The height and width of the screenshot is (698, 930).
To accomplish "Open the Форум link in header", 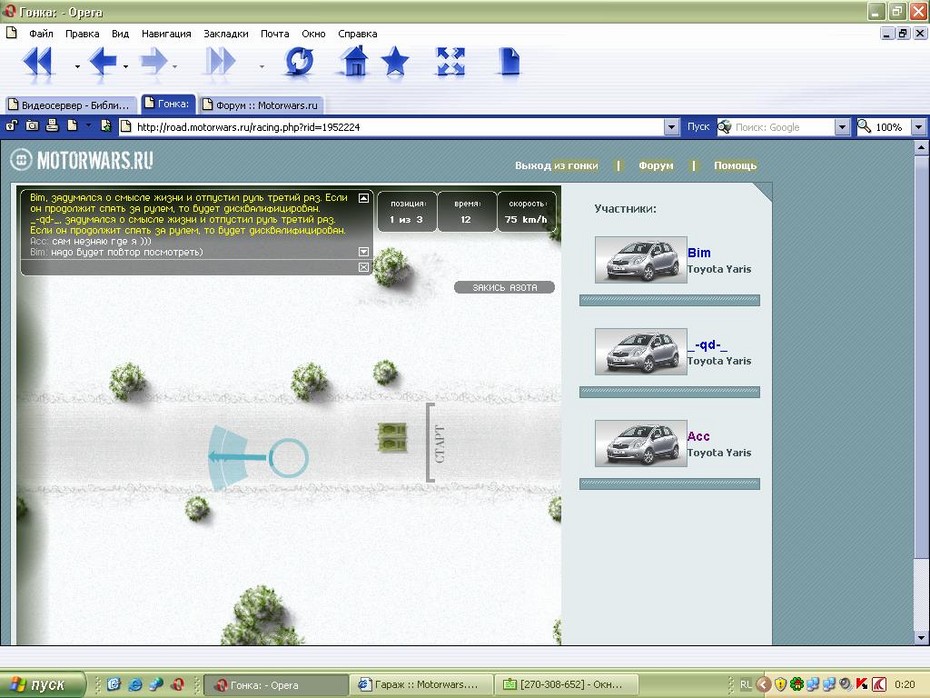I will [656, 165].
